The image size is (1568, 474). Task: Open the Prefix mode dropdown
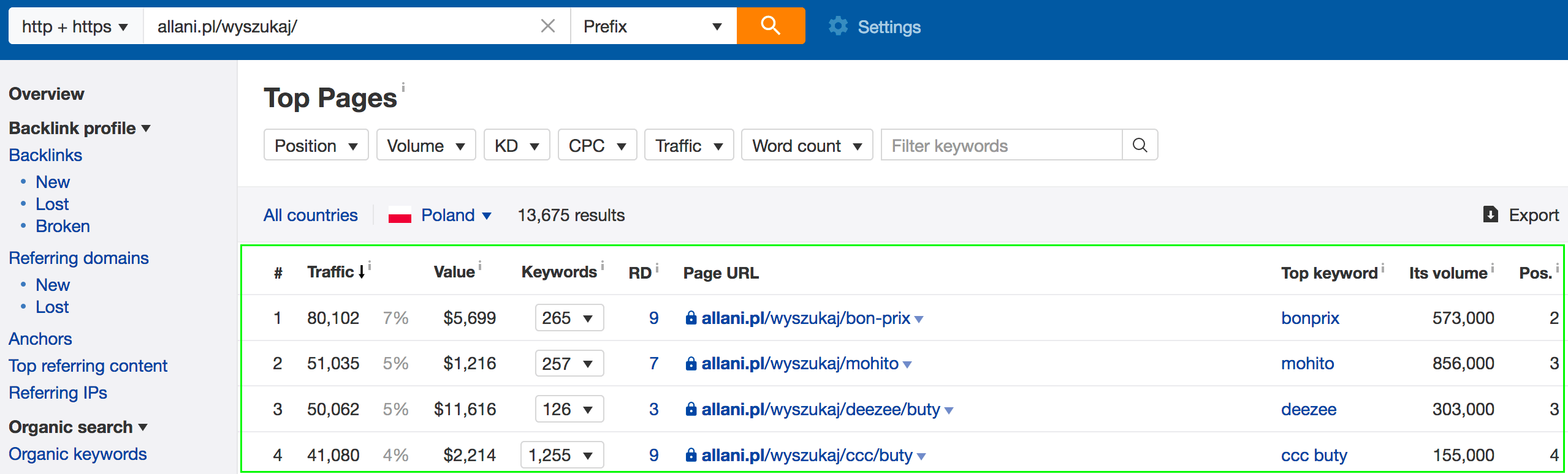point(653,26)
